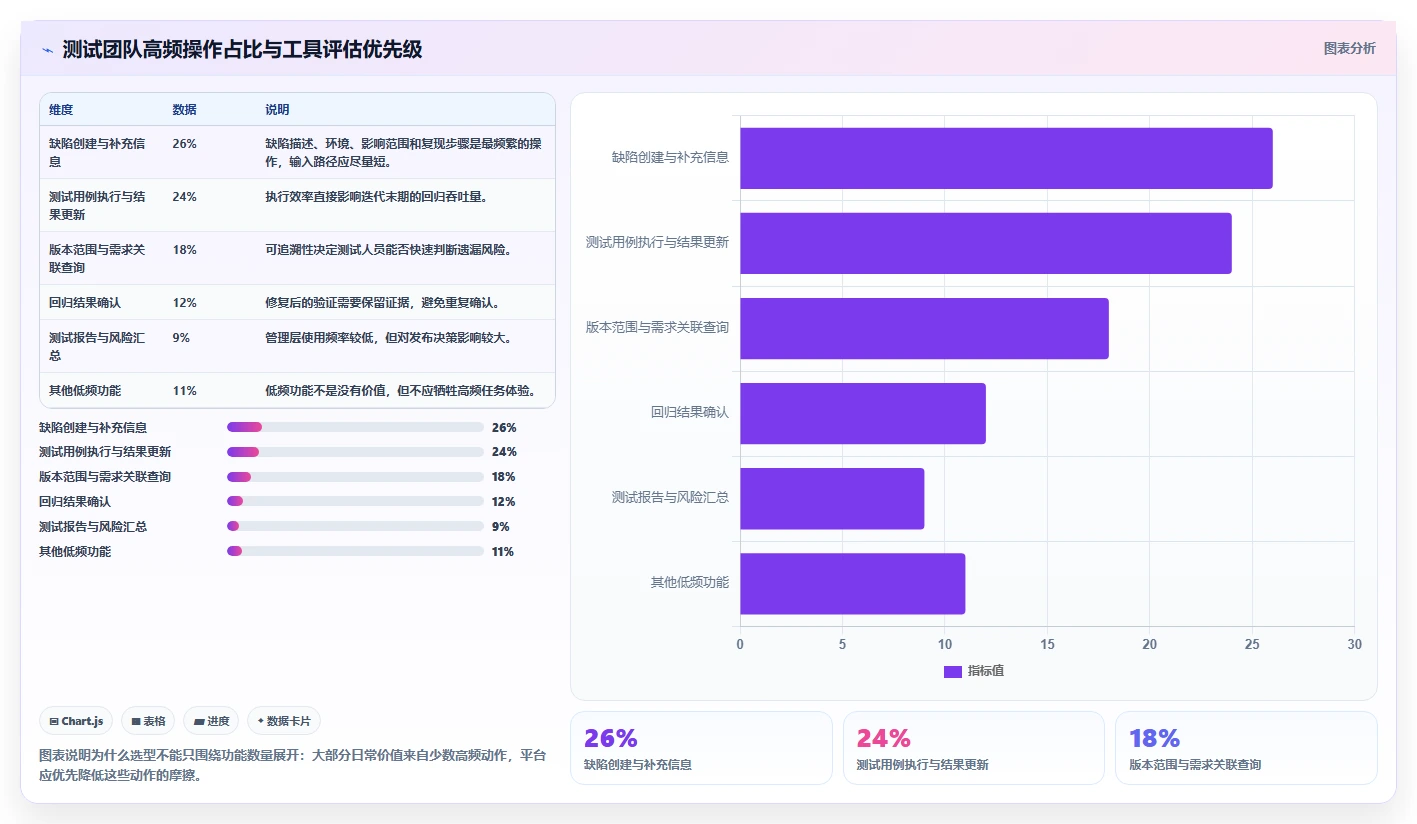Image resolution: width=1417 pixels, height=824 pixels.
Task: Click the progress bar for 测试报告与风险汇总
Action: pos(355,526)
